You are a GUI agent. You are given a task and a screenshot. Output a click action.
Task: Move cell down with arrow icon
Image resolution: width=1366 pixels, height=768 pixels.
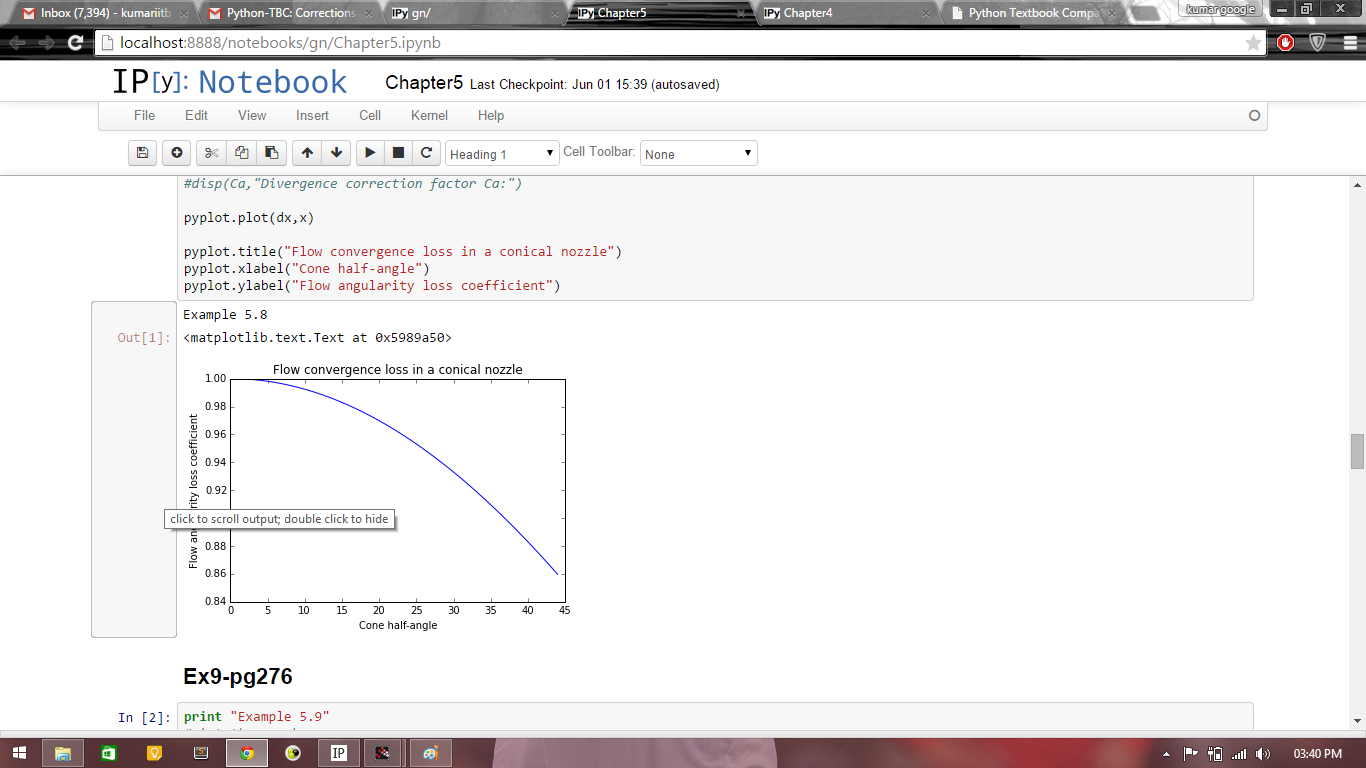click(337, 153)
